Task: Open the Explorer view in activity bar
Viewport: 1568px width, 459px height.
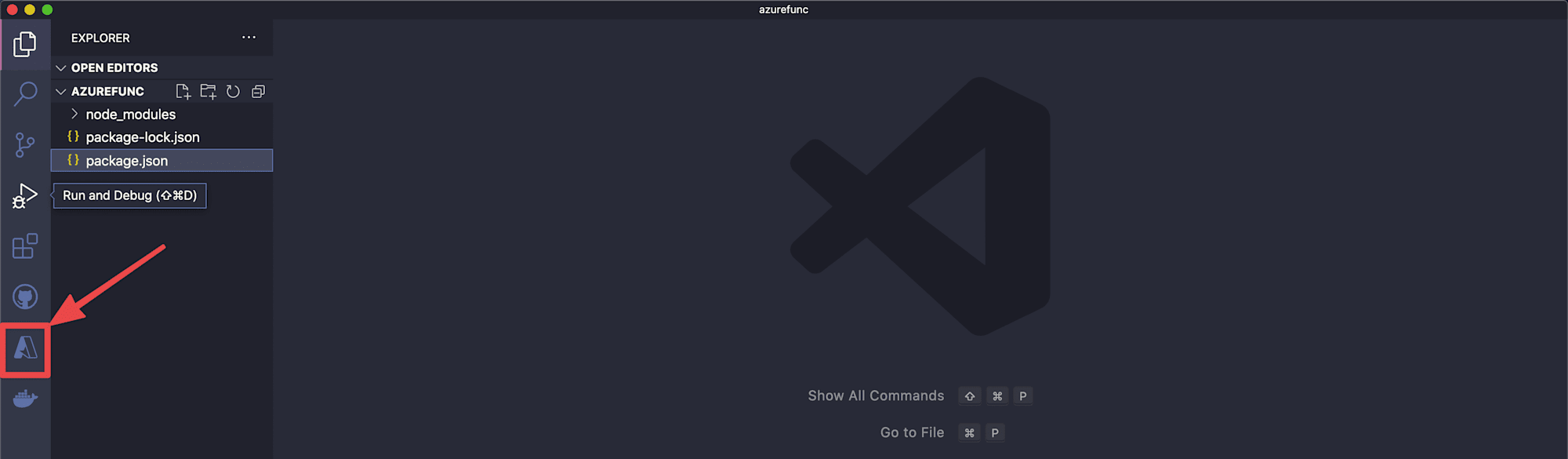Action: [x=25, y=44]
